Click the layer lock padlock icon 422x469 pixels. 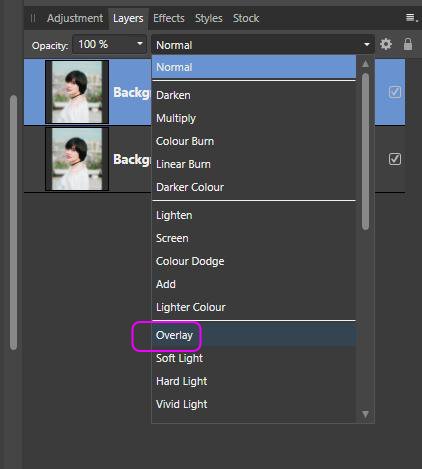click(x=408, y=44)
